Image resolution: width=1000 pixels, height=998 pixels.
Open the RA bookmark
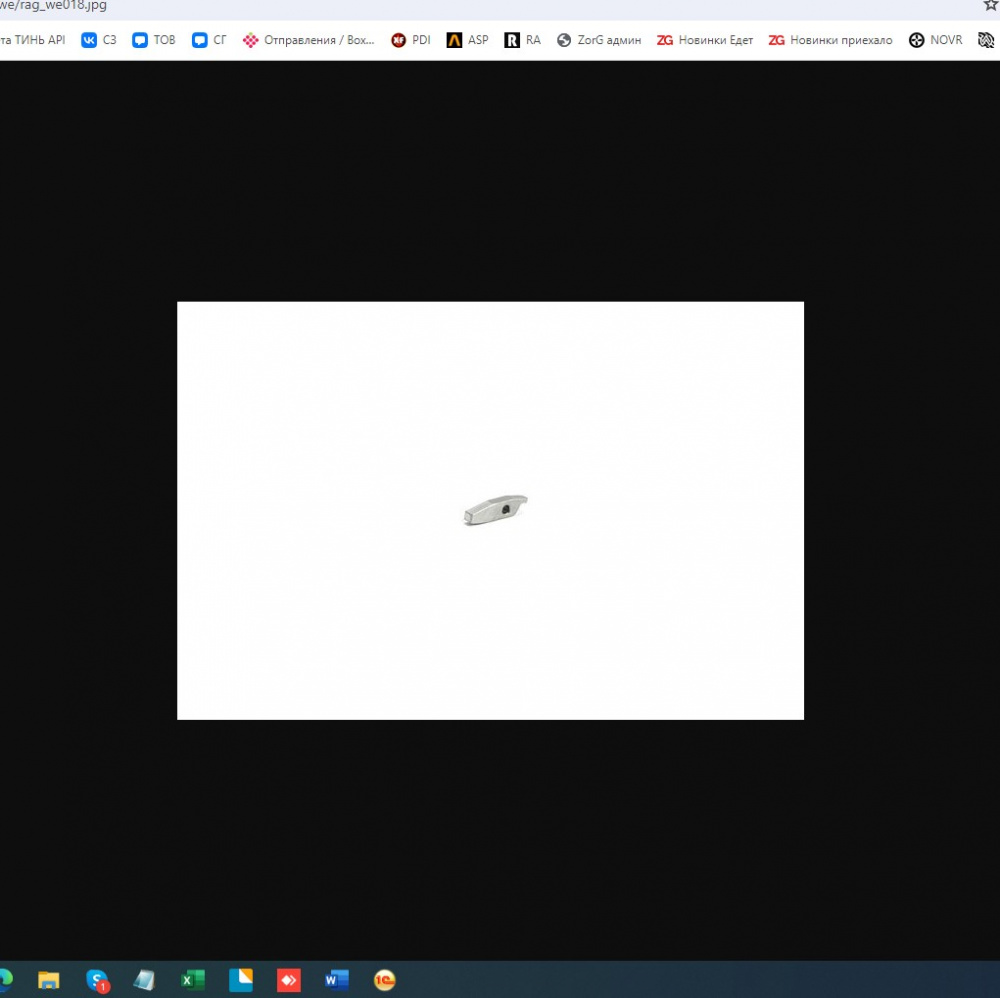pos(522,40)
